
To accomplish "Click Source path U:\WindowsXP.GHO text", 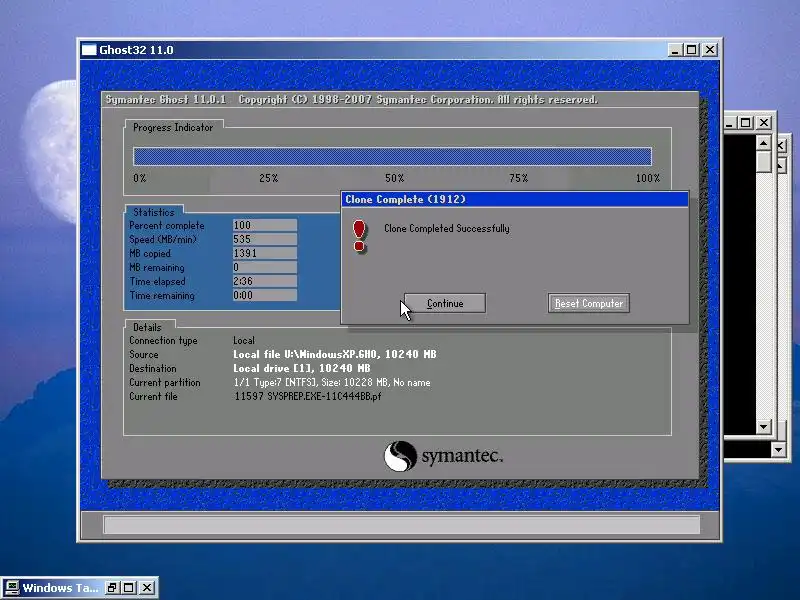I will [335, 354].
